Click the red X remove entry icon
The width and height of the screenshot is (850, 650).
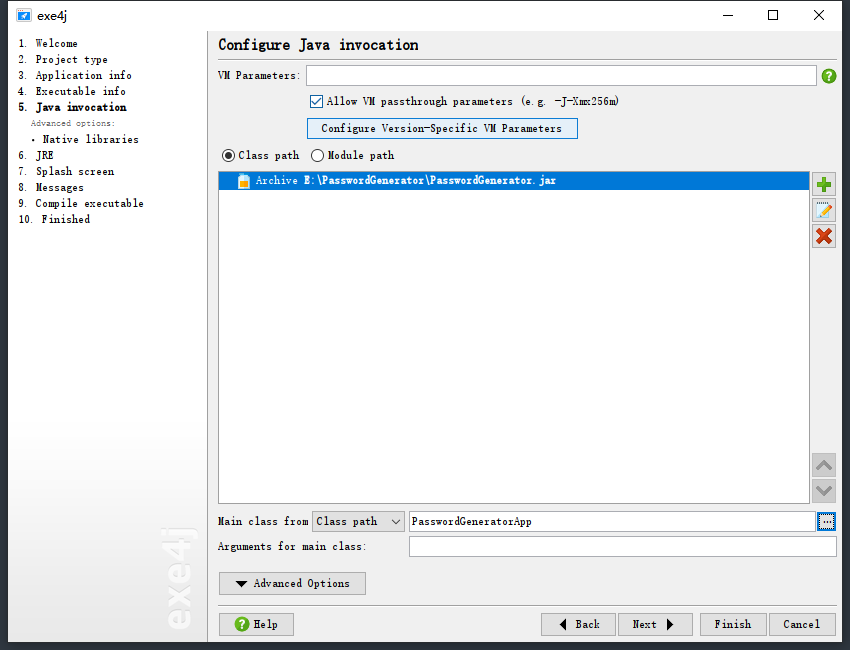pyautogui.click(x=823, y=236)
